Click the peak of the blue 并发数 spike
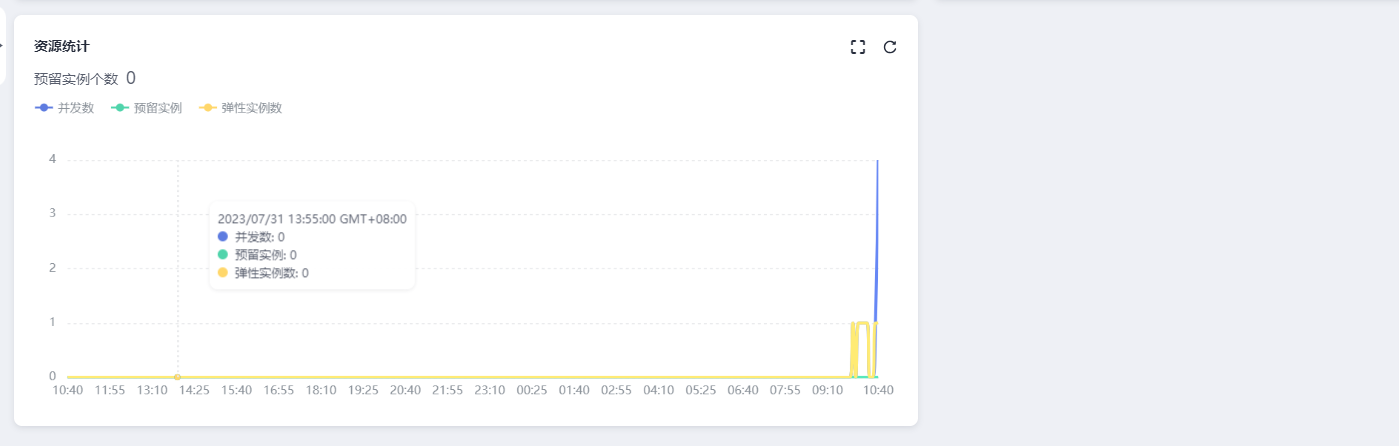Image resolution: width=1399 pixels, height=446 pixels. (878, 162)
